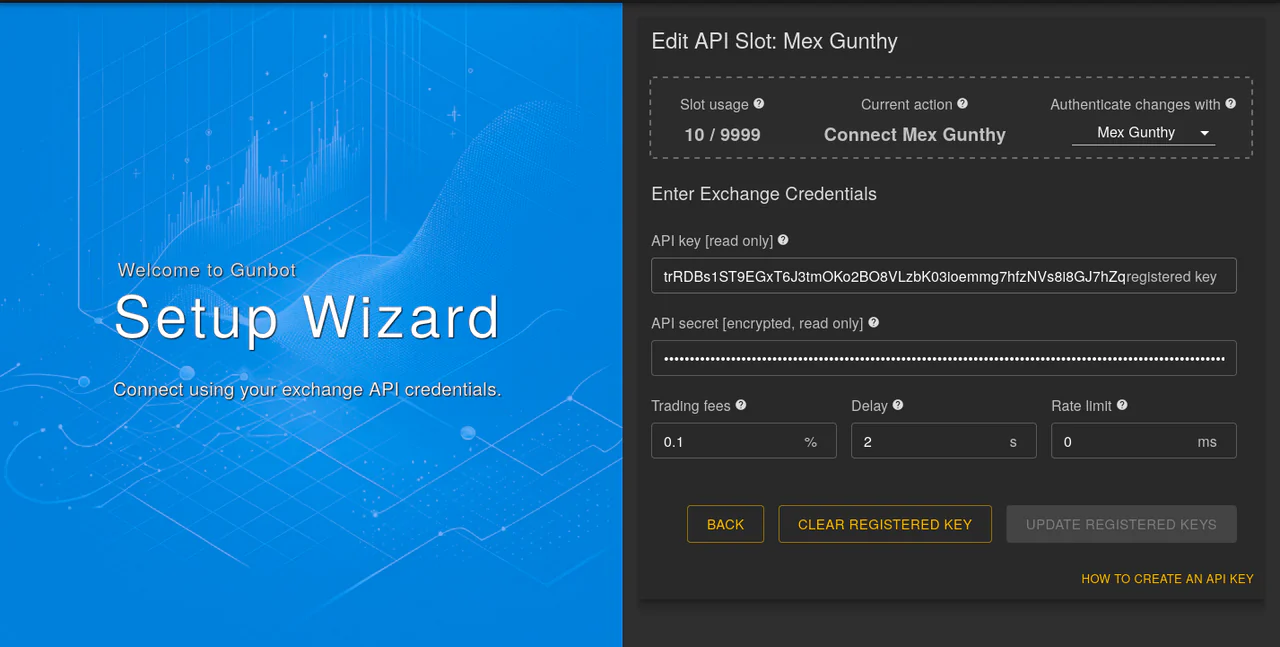The height and width of the screenshot is (647, 1280).
Task: Click UPDATE REGISTERED KEYS button
Action: point(1121,524)
